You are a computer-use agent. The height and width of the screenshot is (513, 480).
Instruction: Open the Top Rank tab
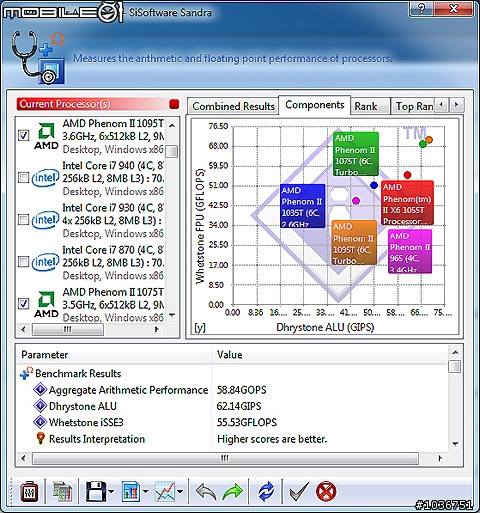[x=413, y=106]
